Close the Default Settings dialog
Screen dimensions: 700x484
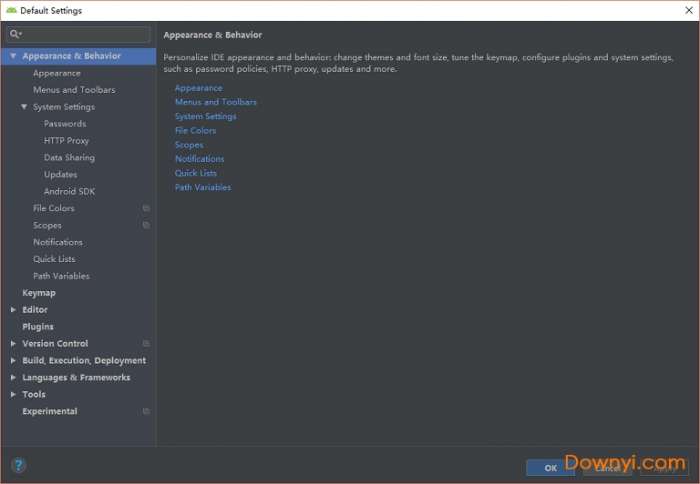tap(689, 10)
